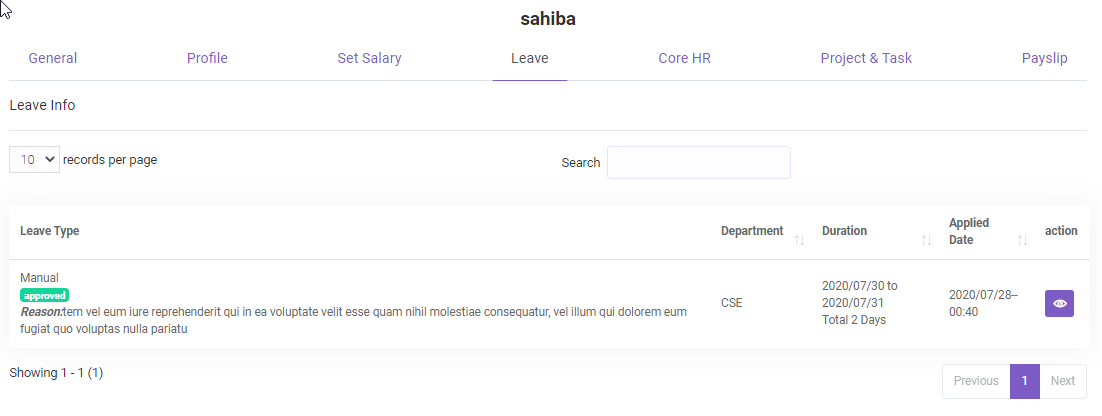This screenshot has height=416, width=1102.
Task: Focus the Search input field
Action: (x=698, y=162)
